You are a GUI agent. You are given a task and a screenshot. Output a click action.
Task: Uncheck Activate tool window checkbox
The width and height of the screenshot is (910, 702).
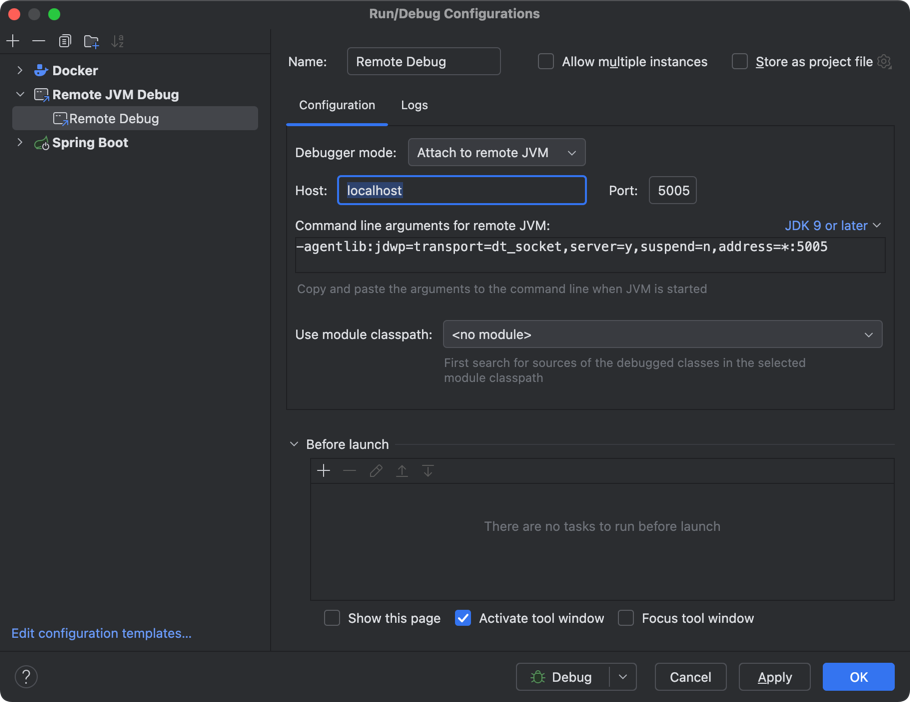463,618
